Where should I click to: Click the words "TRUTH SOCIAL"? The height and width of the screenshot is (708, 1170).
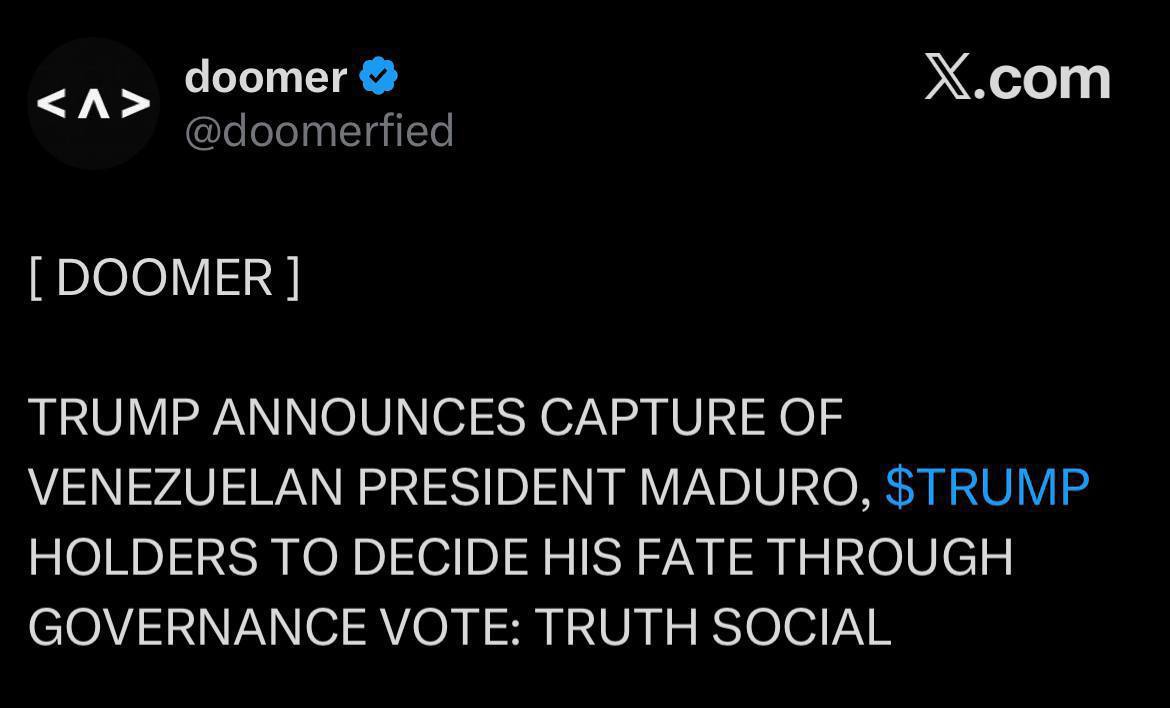point(712,627)
